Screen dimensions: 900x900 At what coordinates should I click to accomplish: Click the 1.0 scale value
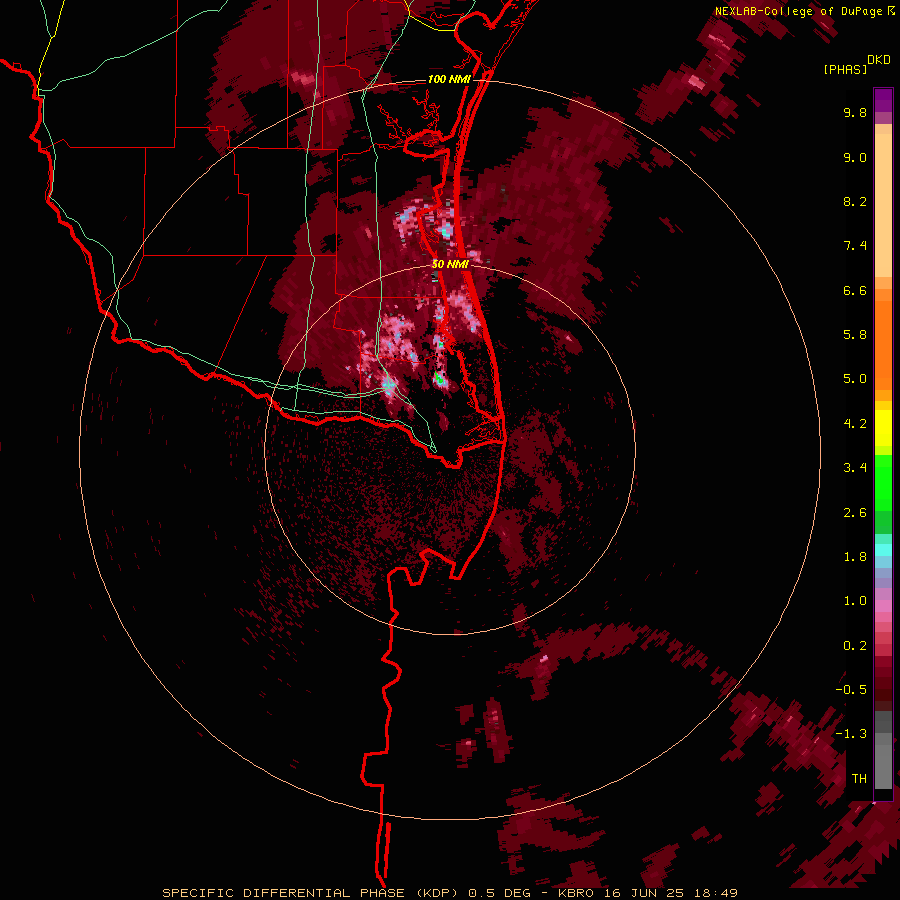[855, 601]
